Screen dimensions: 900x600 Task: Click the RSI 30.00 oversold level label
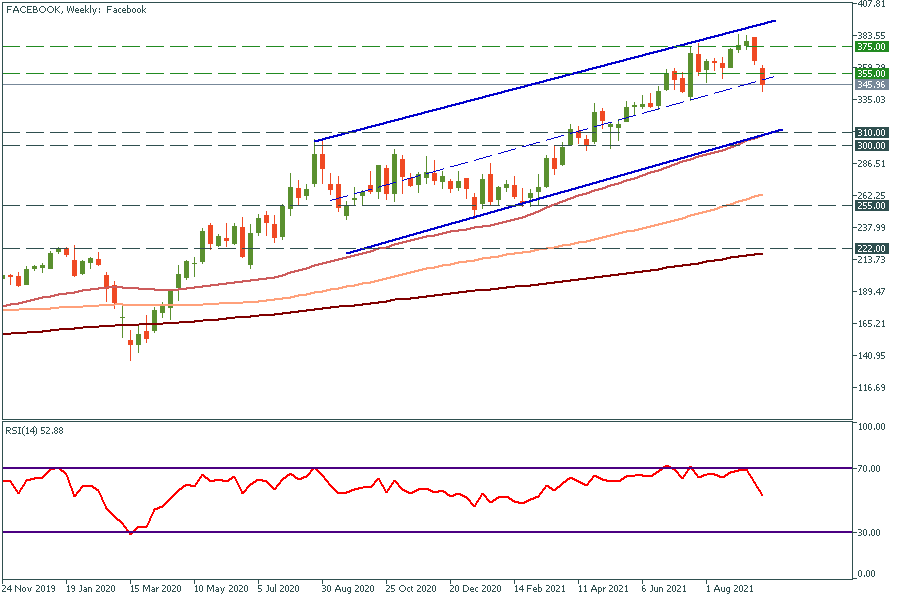[869, 533]
